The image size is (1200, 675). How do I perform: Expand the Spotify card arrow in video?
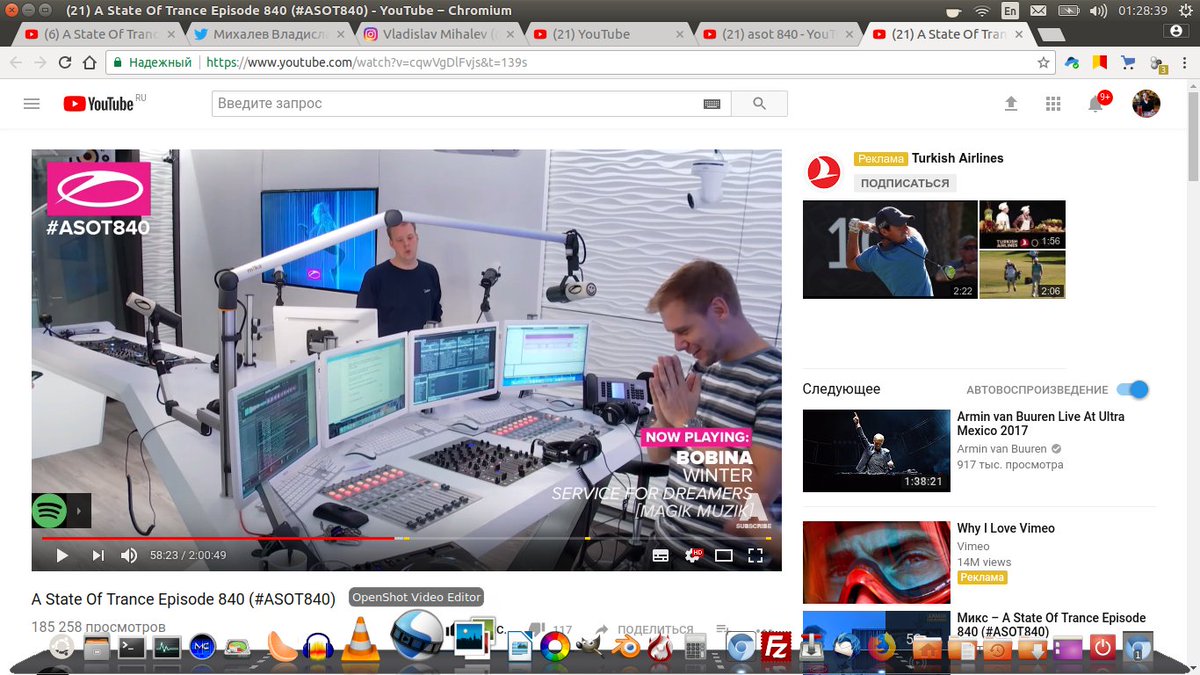click(81, 511)
